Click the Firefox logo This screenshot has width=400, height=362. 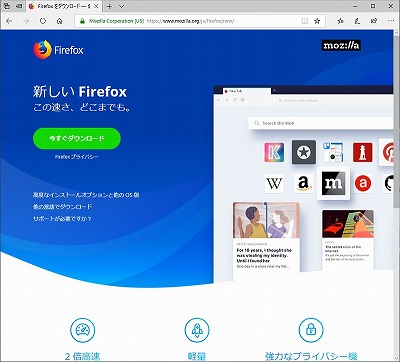pyautogui.click(x=58, y=50)
